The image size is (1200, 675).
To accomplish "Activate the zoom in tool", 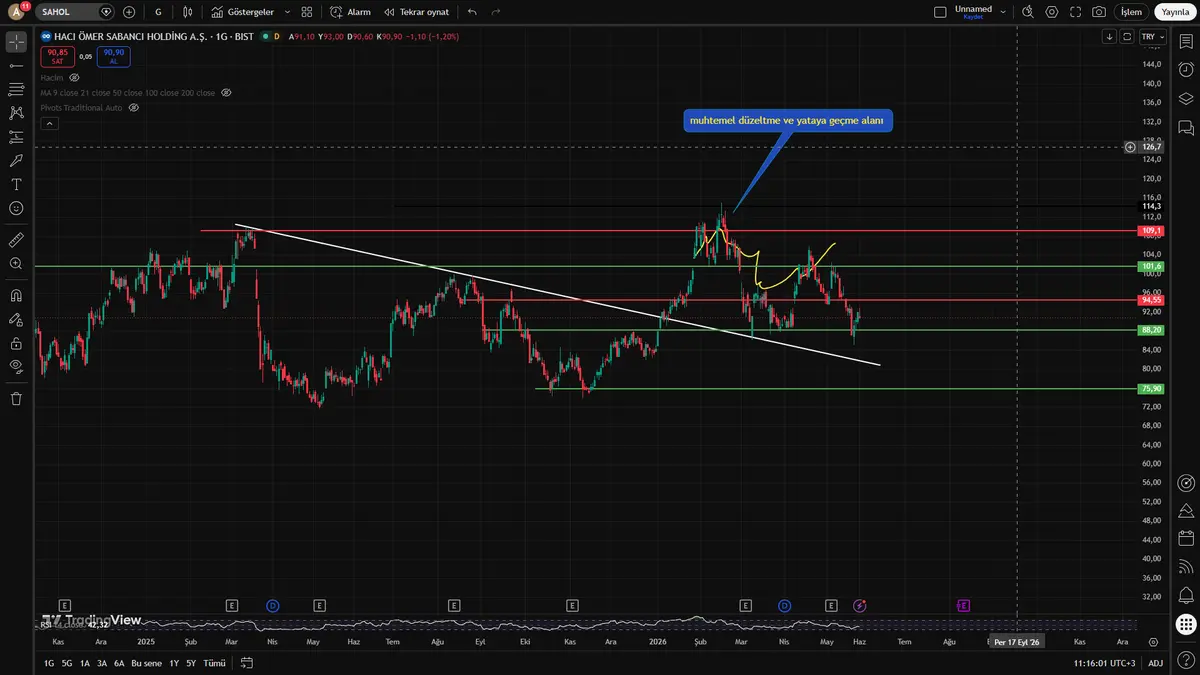I will click(16, 264).
